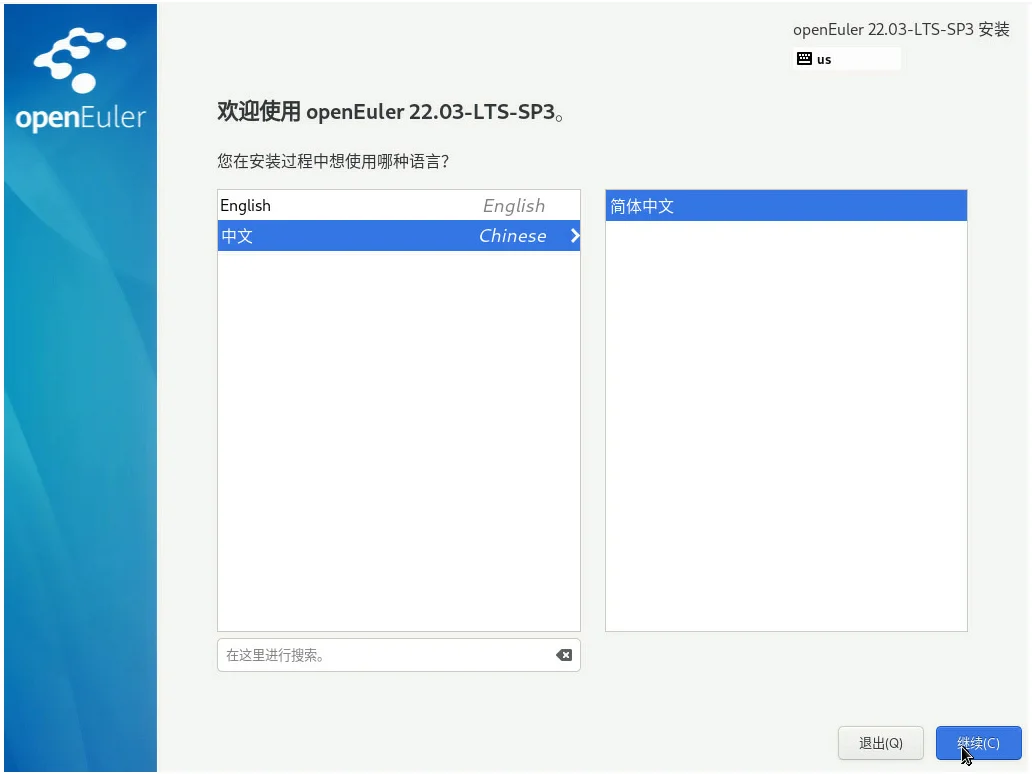This screenshot has width=1032, height=774.
Task: Select the English language row
Action: pos(399,205)
